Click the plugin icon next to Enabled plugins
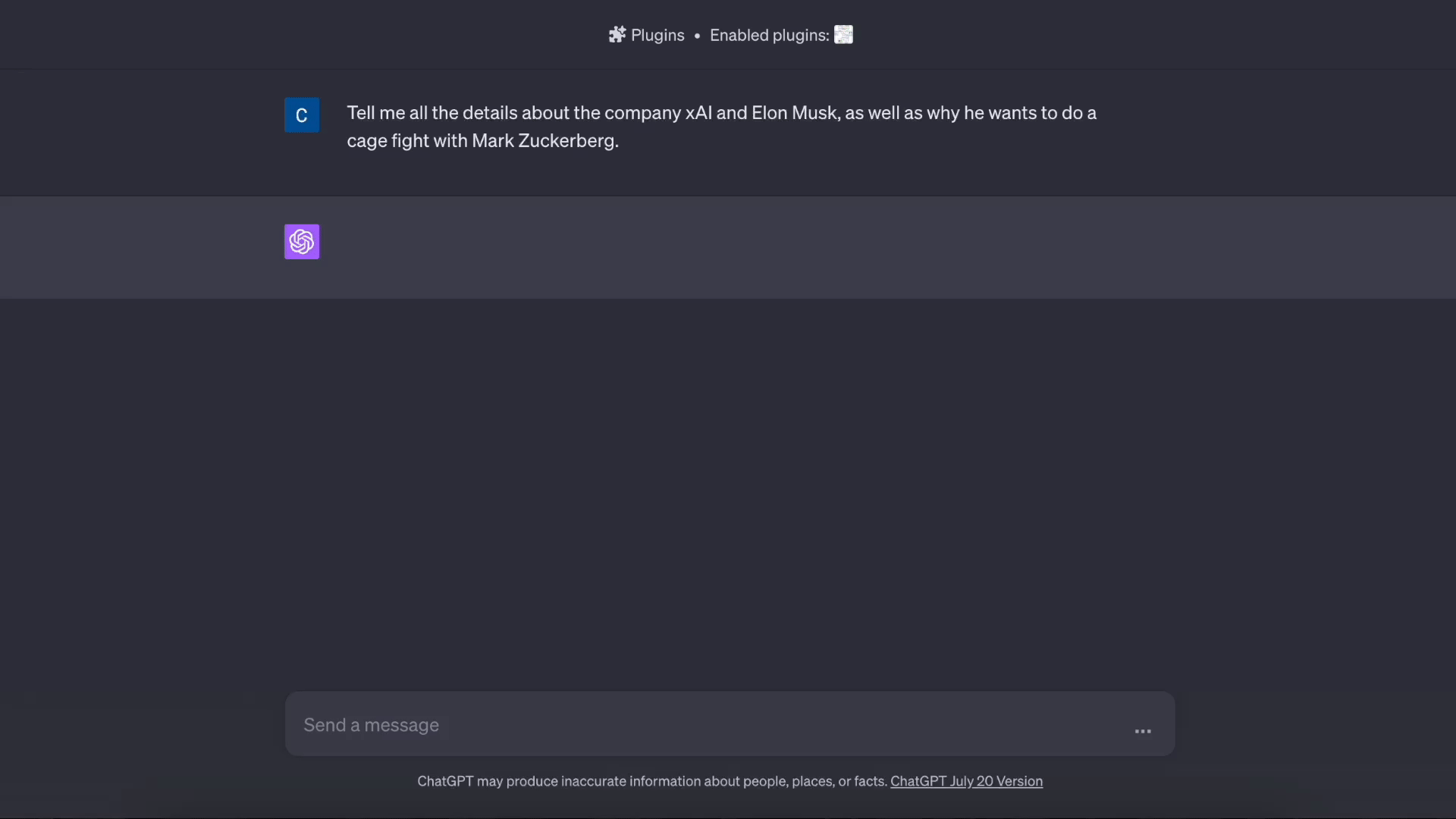 [843, 34]
